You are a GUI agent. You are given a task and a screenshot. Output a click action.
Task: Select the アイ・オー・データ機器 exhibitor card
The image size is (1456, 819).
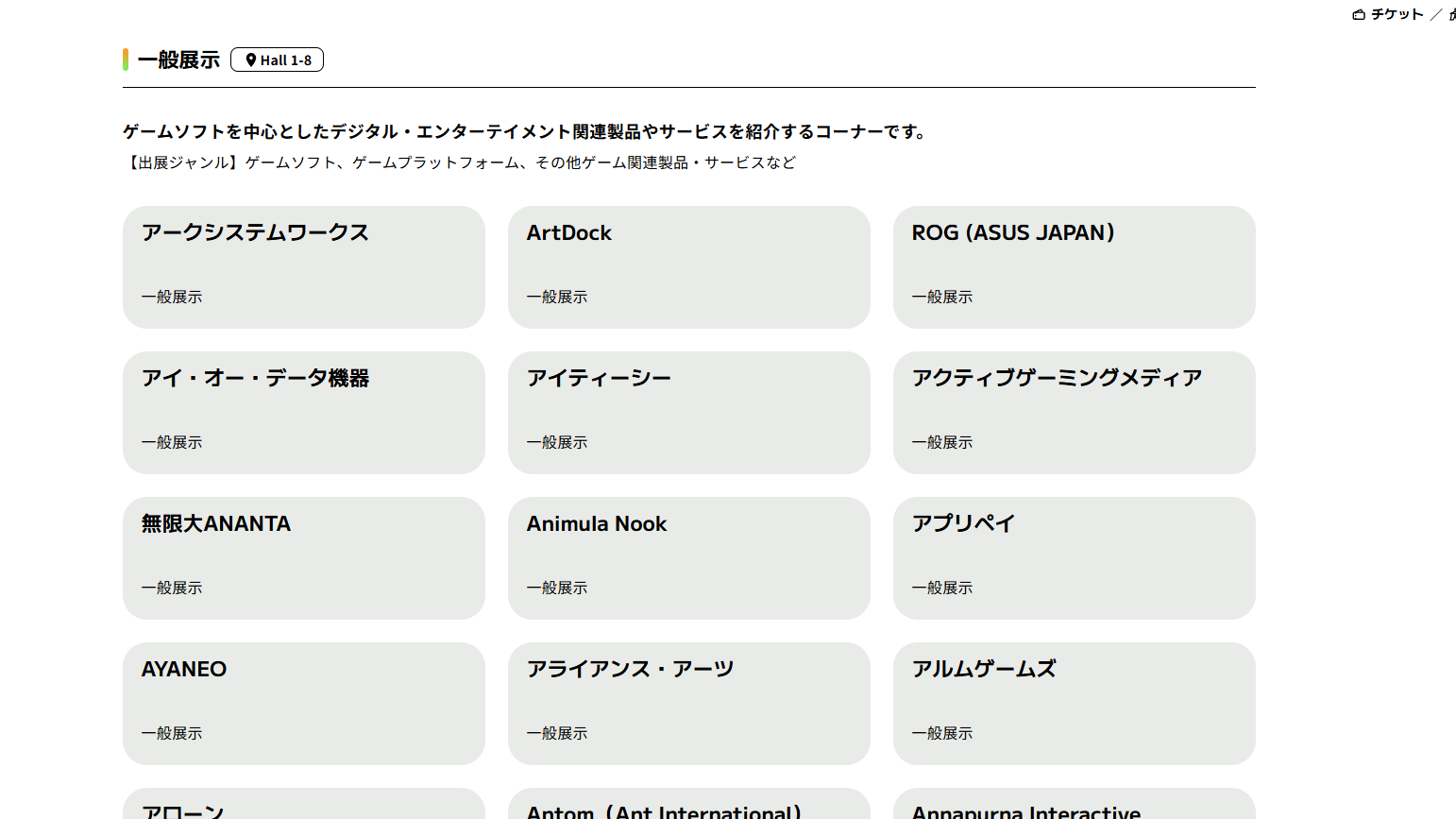(x=303, y=413)
